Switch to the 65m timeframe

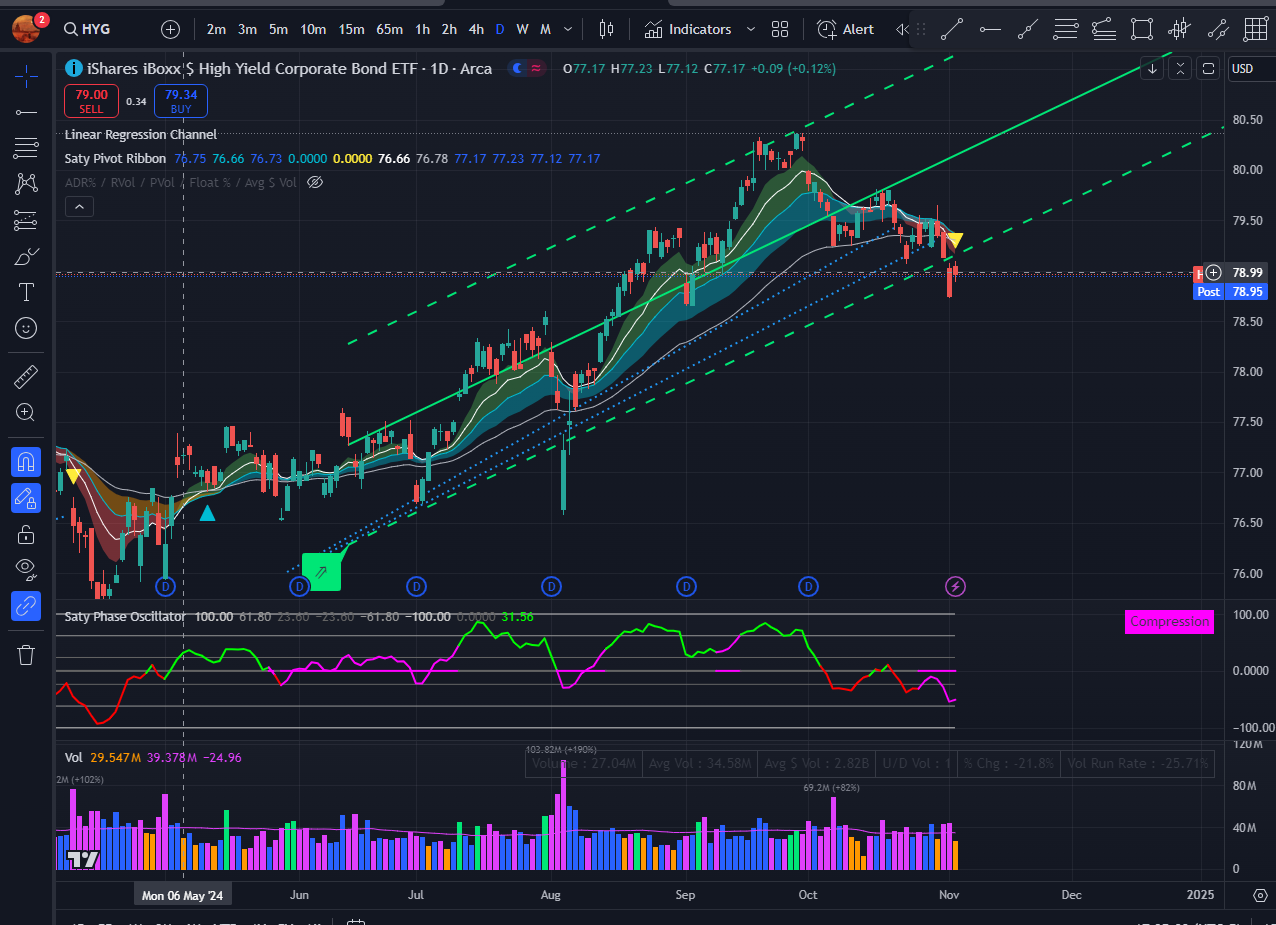[x=390, y=29]
